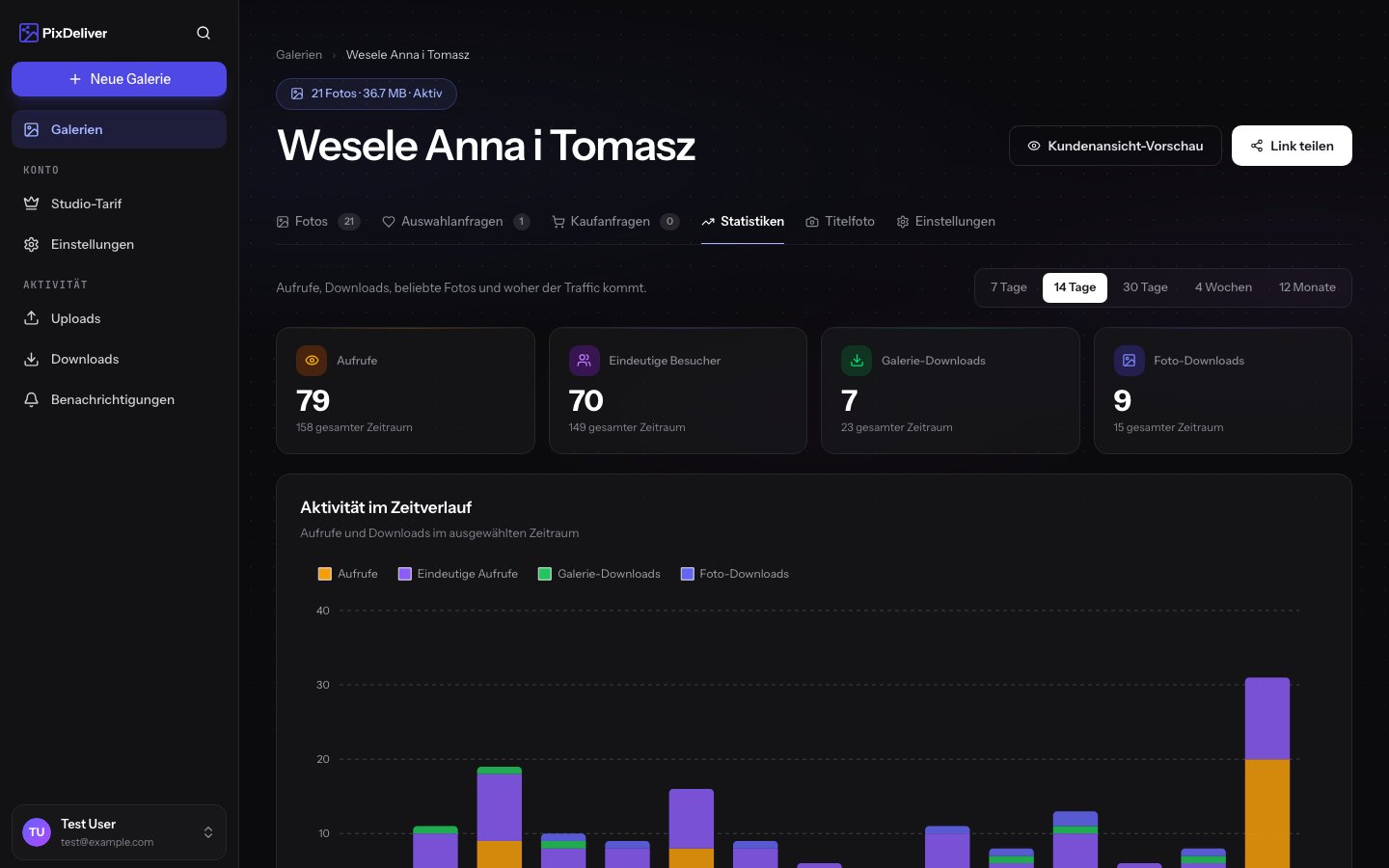Toggle the Galerie-Downloads legend swatch
This screenshot has height=868, width=1389.
[545, 574]
